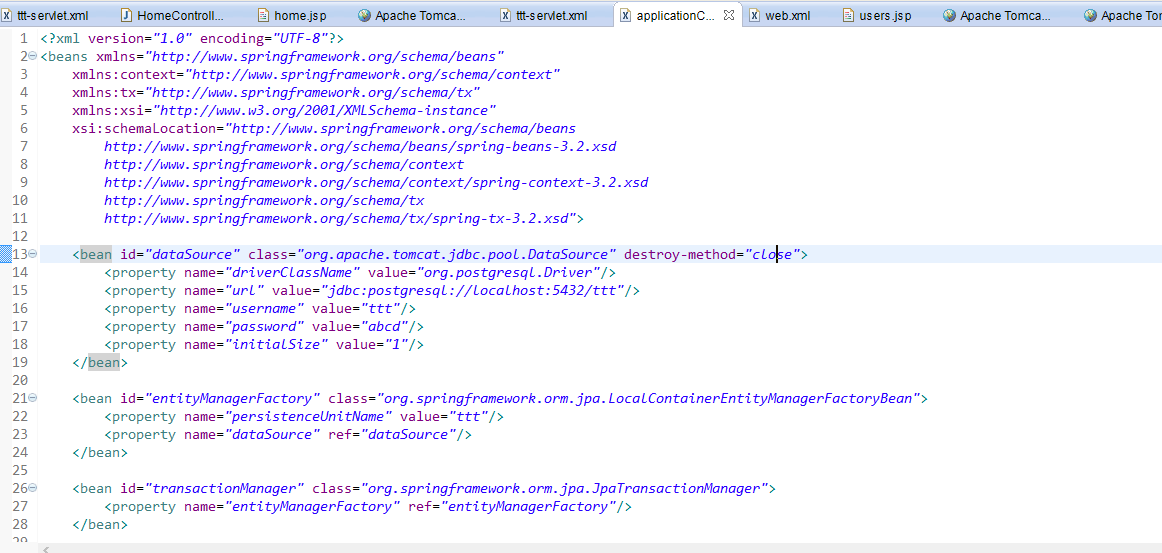Click the Java file icon on HomeController tab
Screen dimensions: 1162x553
click(126, 16)
